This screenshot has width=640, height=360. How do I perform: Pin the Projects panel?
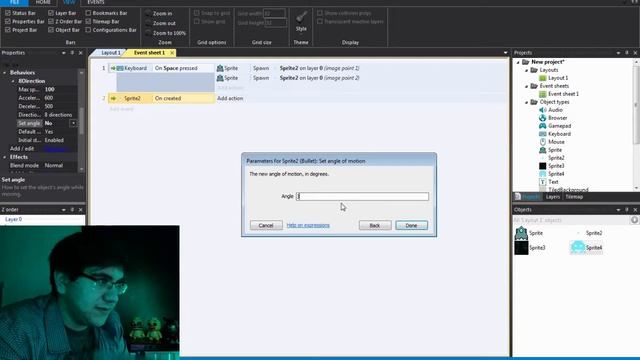click(x=627, y=53)
